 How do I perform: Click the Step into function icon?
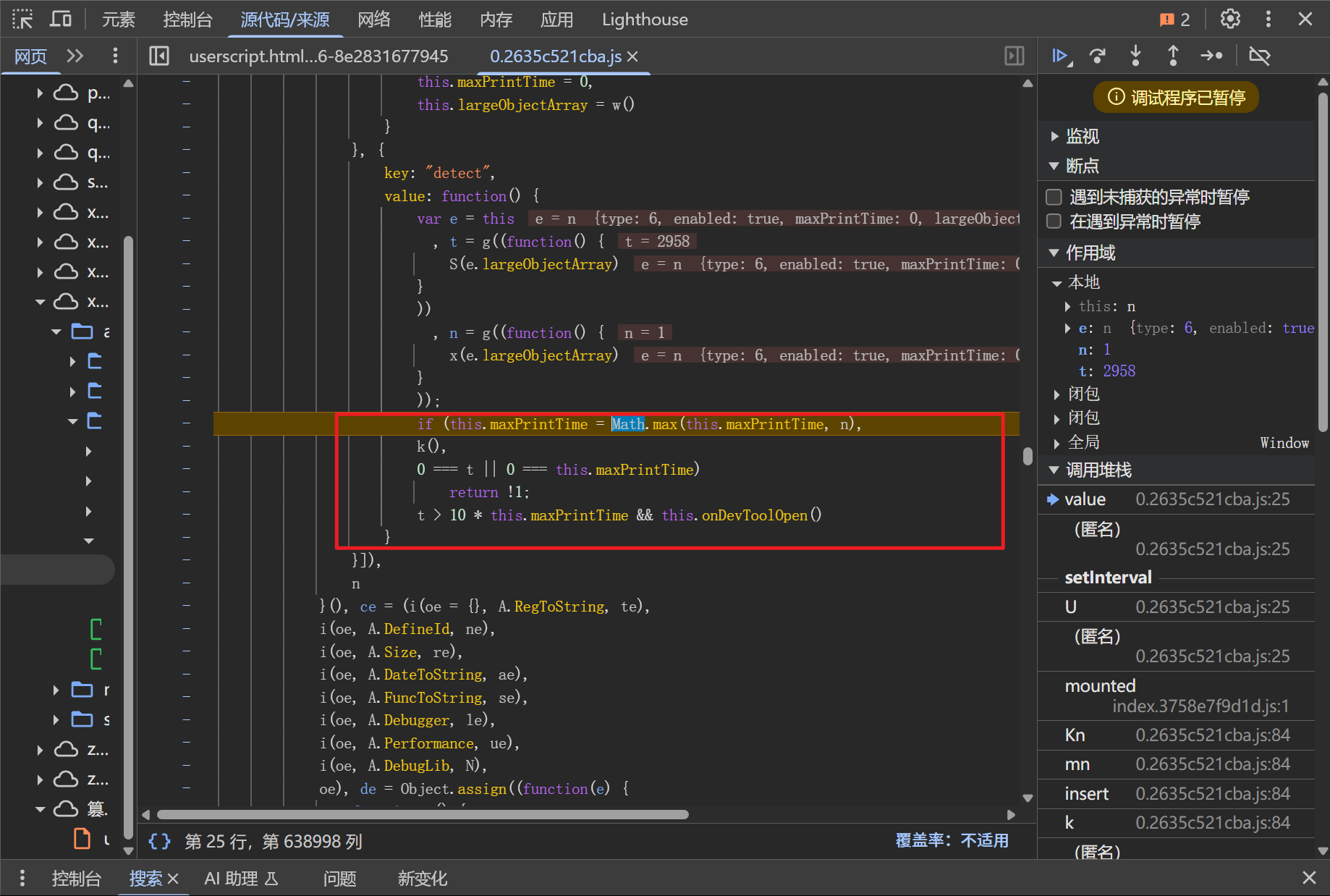coord(1135,56)
